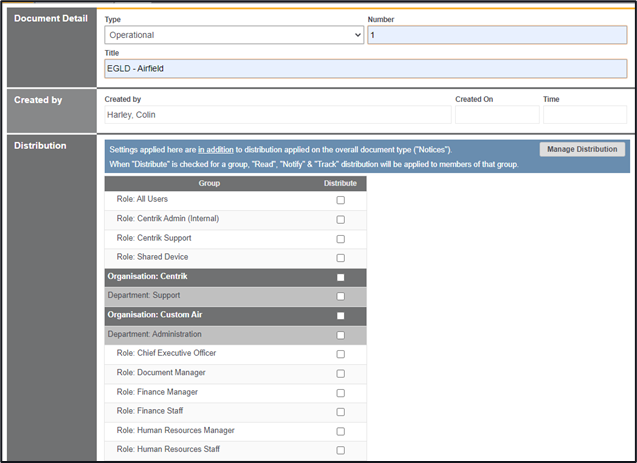637x463 pixels.
Task: Open the Type dropdown showing Operational
Action: [x=233, y=35]
